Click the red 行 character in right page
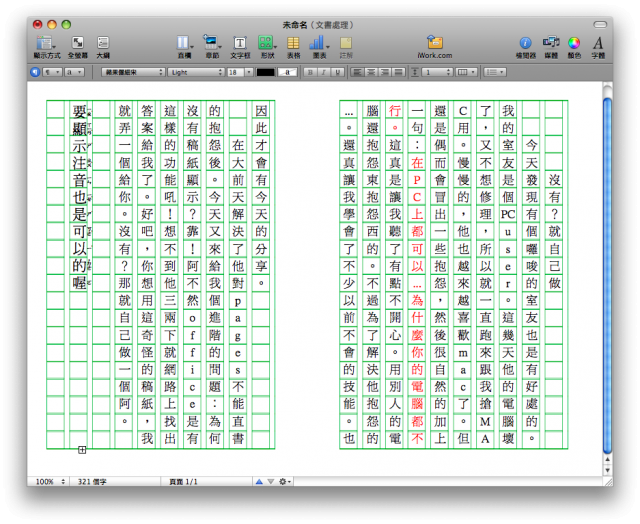The height and width of the screenshot is (524, 640). click(395, 110)
